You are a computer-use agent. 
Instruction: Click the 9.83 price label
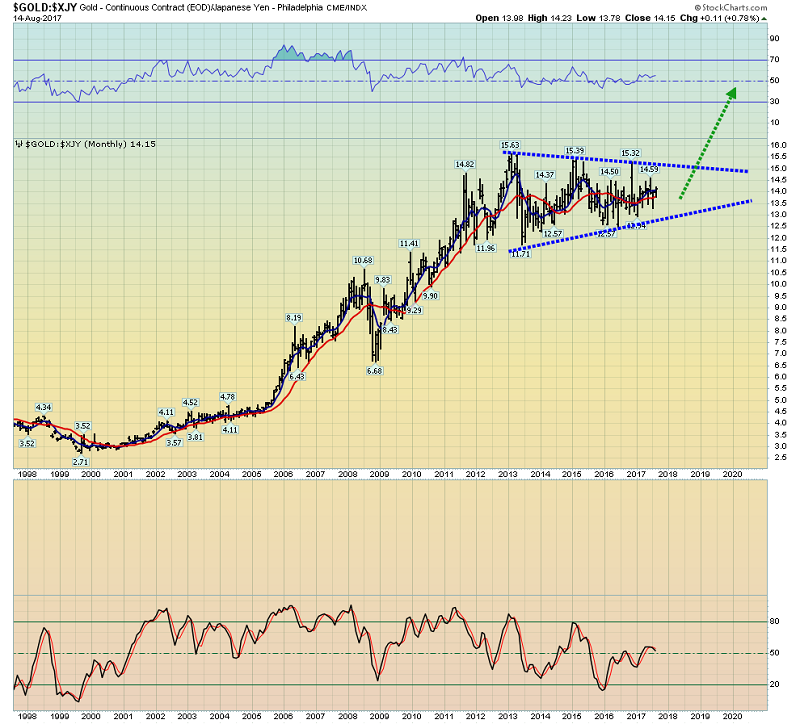(383, 280)
